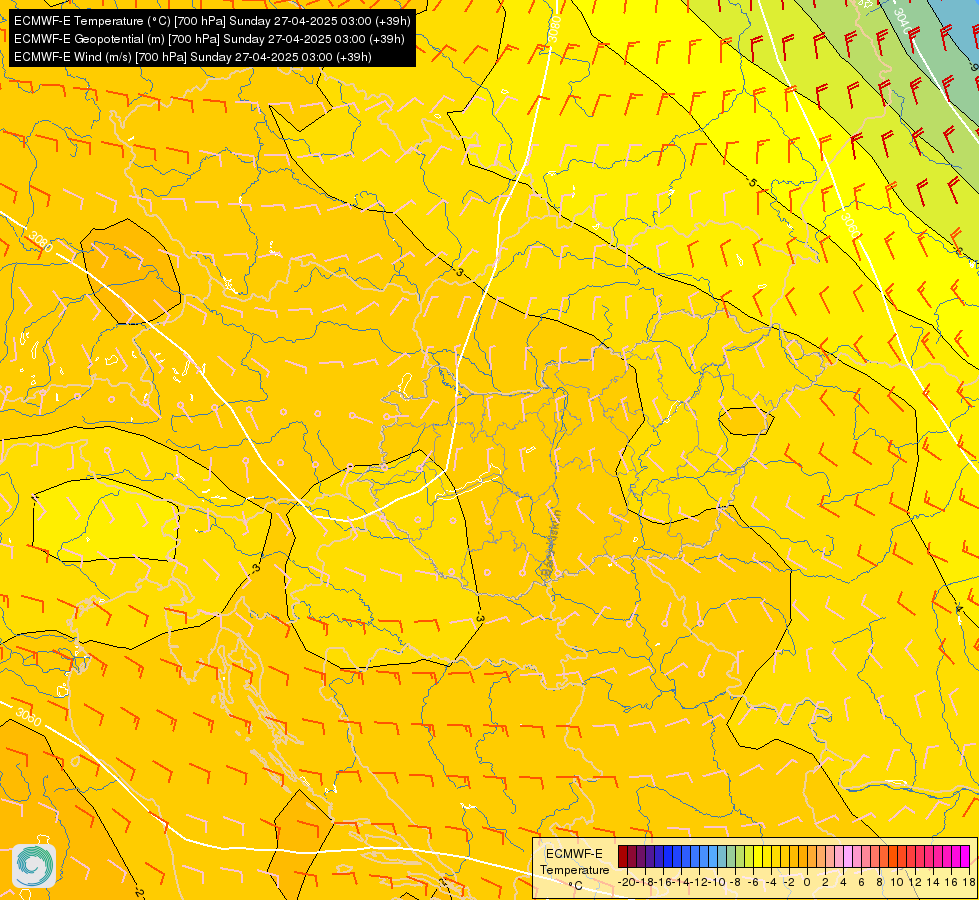Click the -2 label on the legend
The height and width of the screenshot is (900, 979).
pos(789,882)
